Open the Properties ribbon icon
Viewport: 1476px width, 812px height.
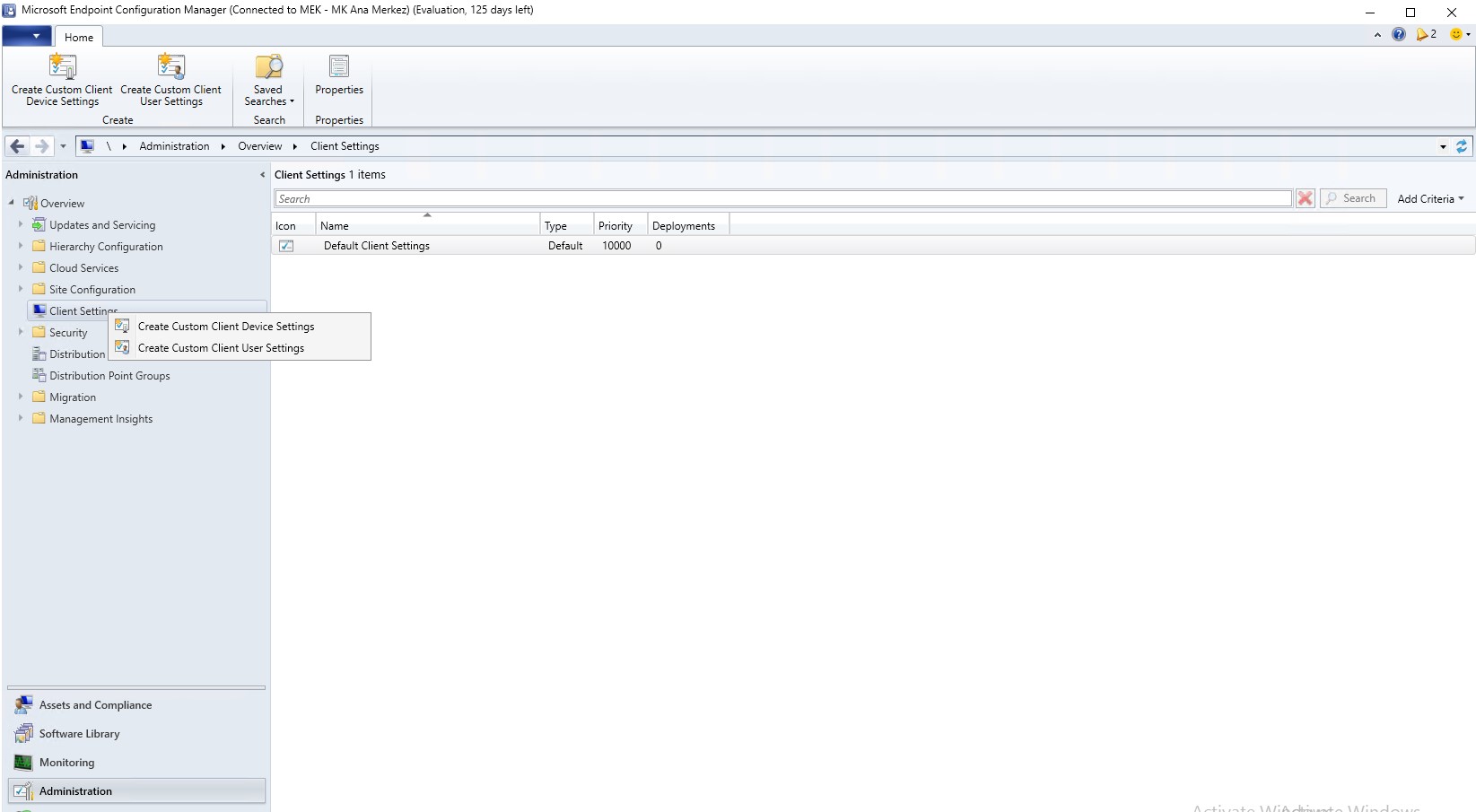pyautogui.click(x=338, y=79)
